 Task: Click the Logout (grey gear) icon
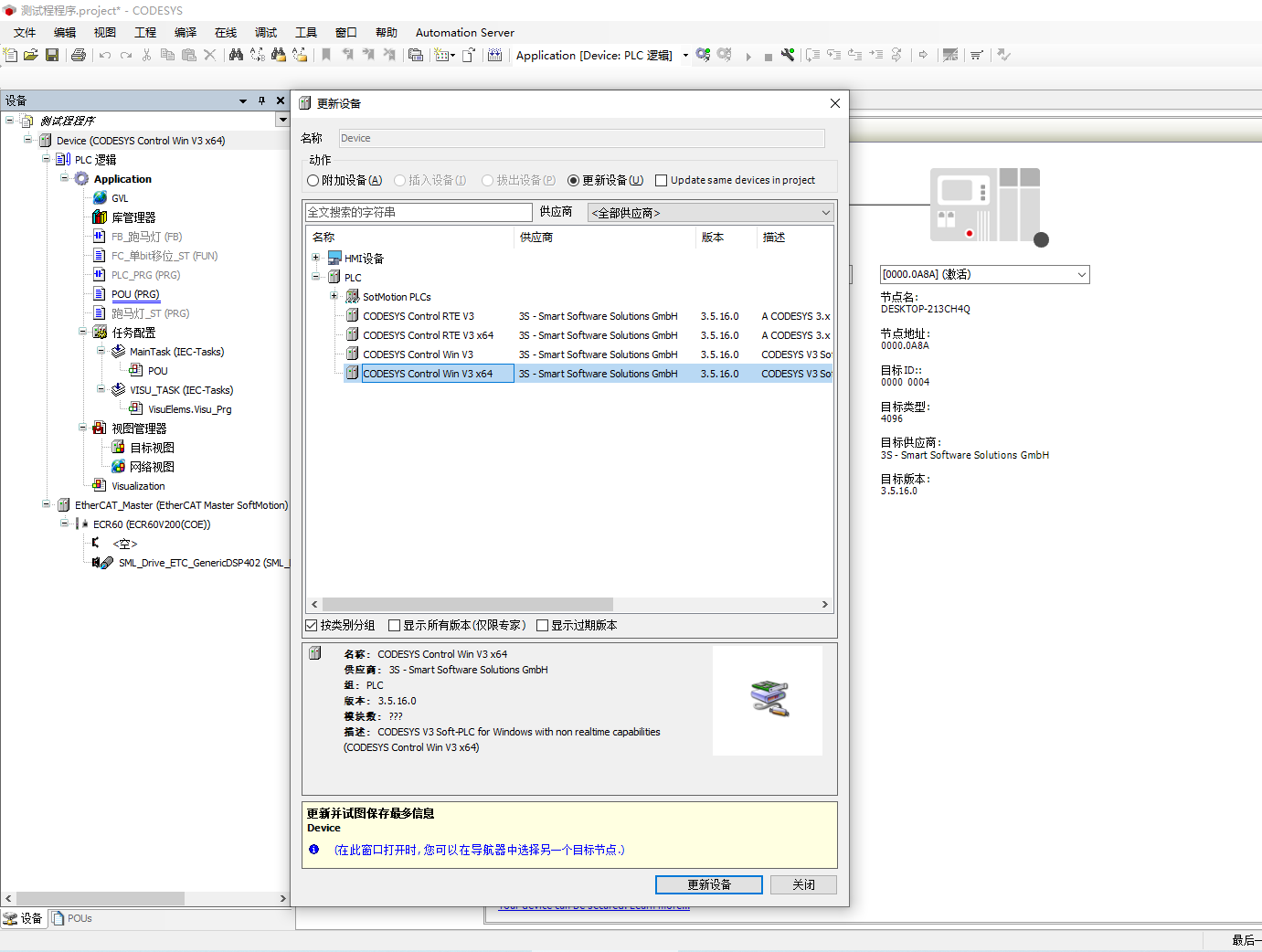[724, 55]
